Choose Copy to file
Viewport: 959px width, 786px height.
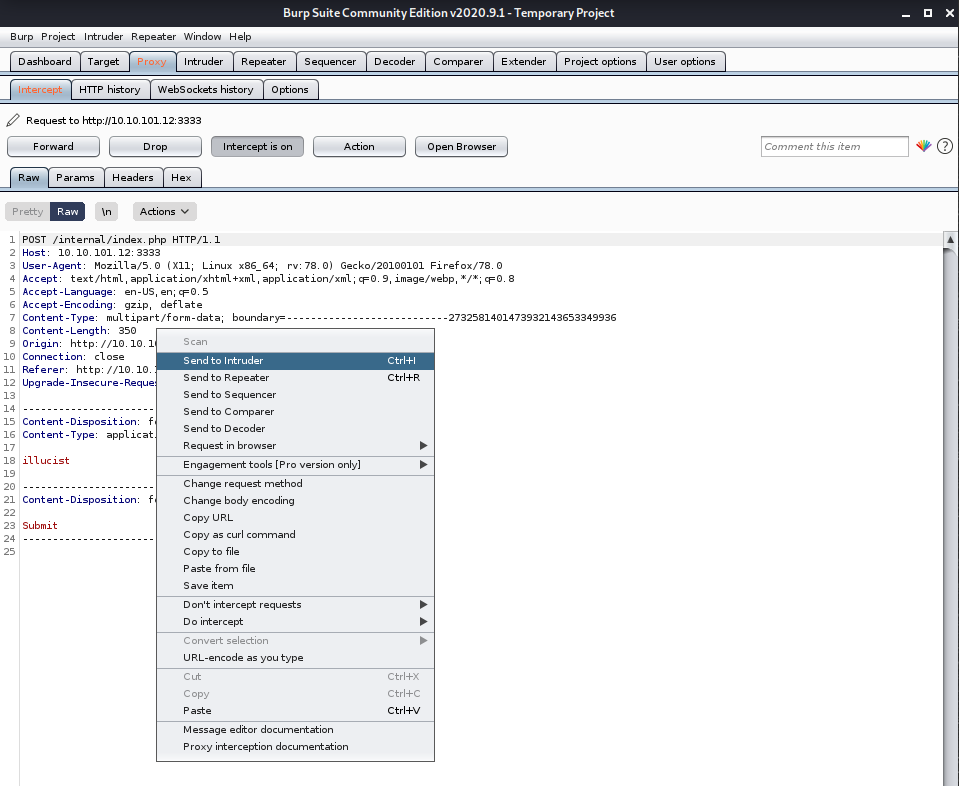[x=295, y=552]
